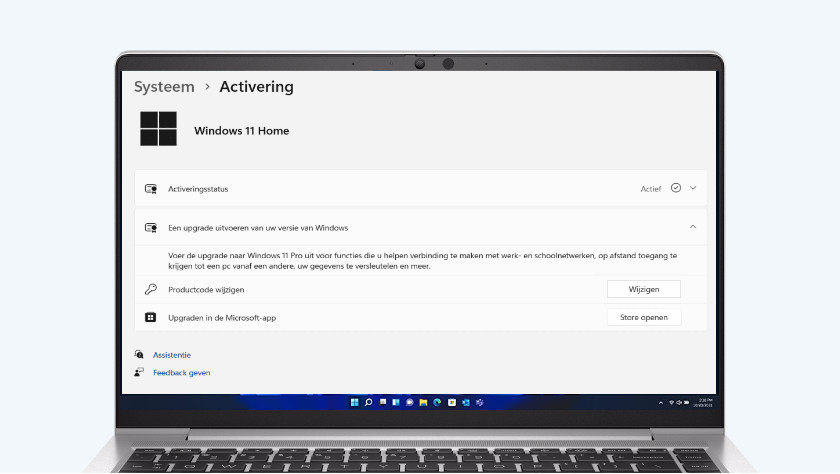Click the key icon beside Productcode wijzigen
The height and width of the screenshot is (474, 840).
pos(151,289)
